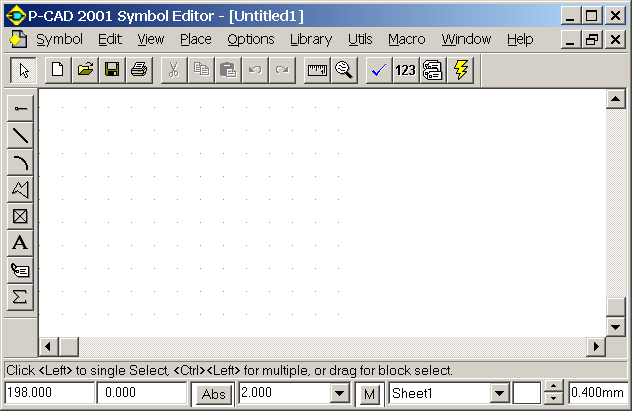Redo the last undone action

282,70
